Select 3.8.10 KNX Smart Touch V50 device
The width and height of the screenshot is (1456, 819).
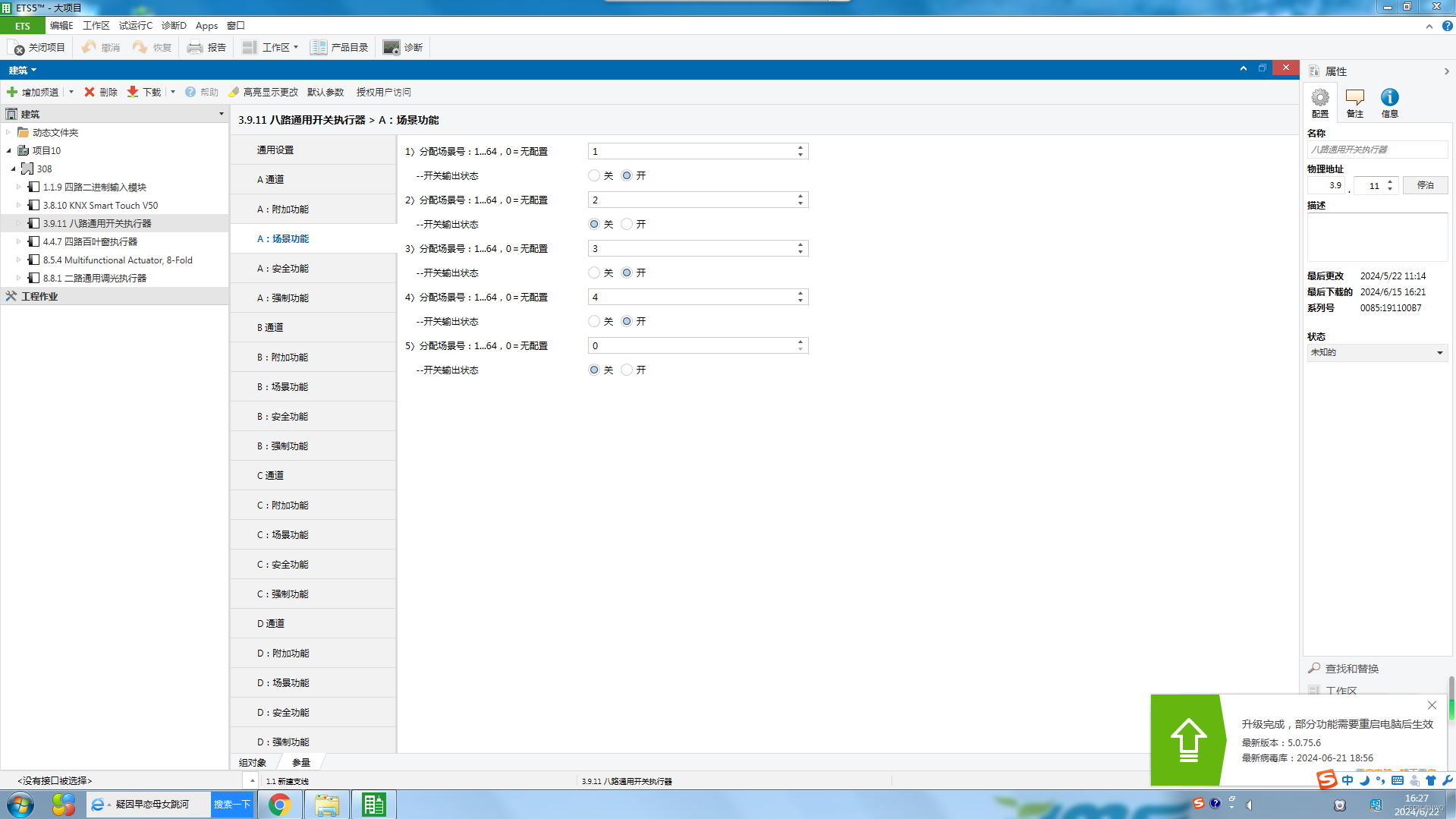100,205
